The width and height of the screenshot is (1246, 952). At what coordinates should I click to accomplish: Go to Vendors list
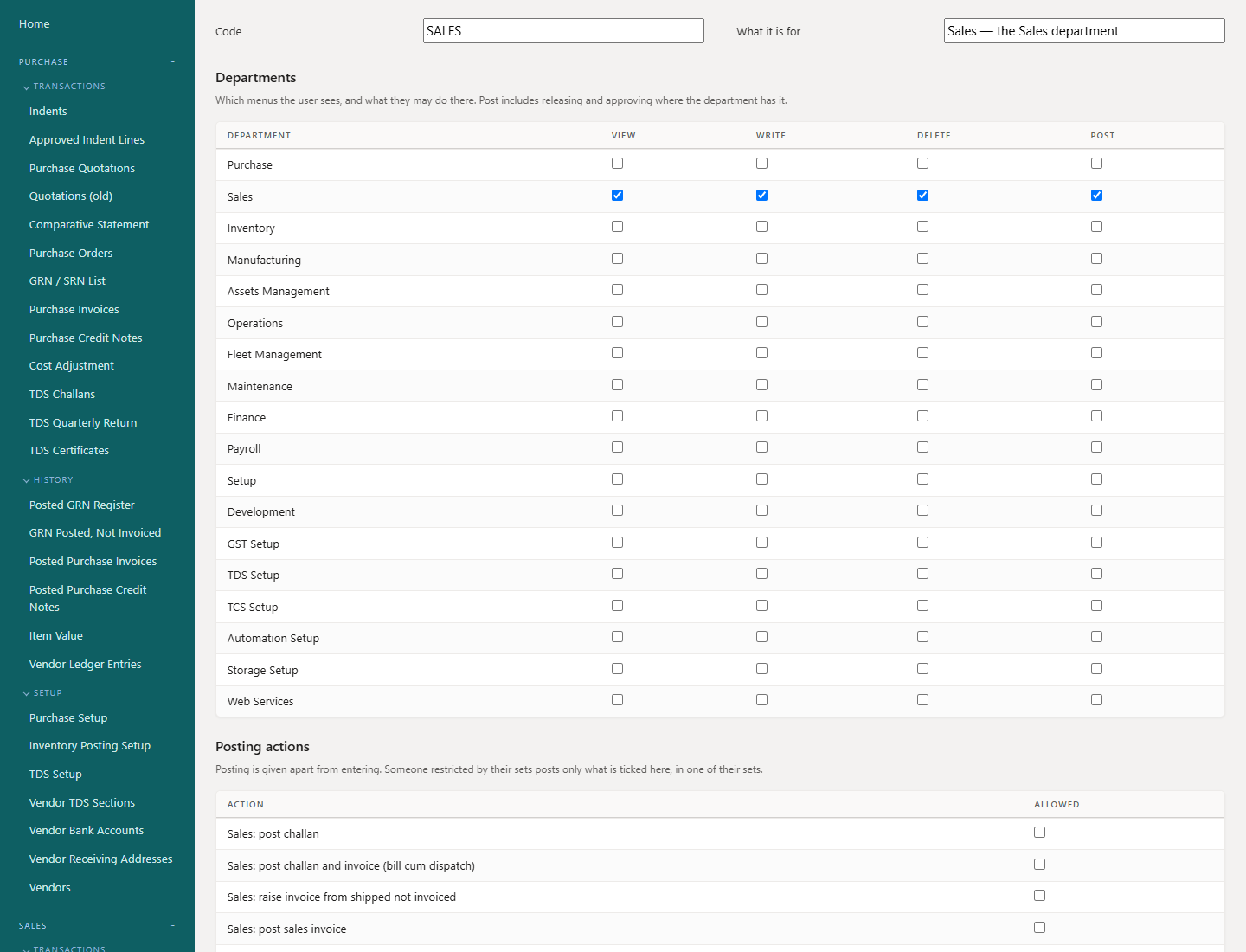(50, 888)
